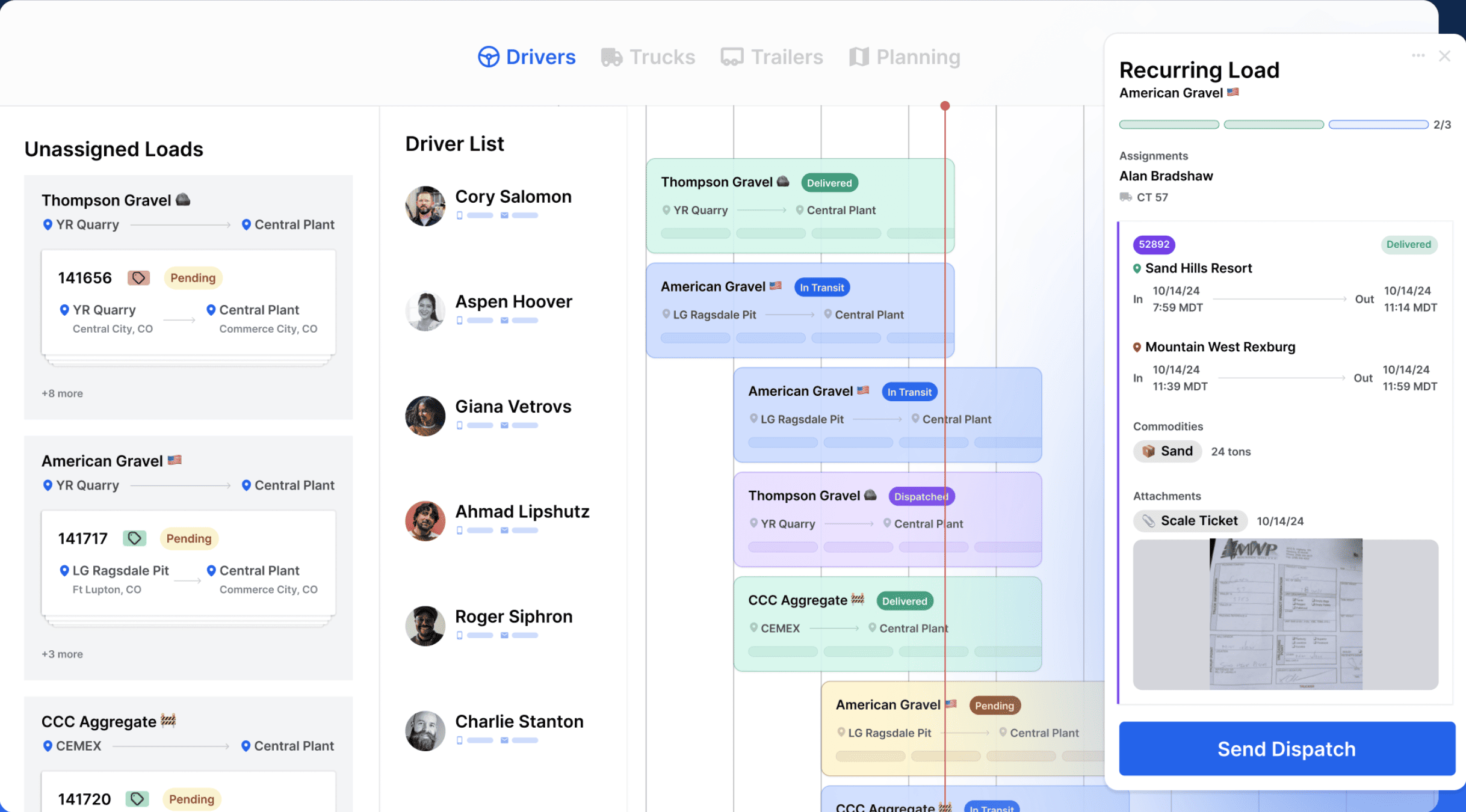Switch to the Trucks tab
This screenshot has width=1466, height=812.
pyautogui.click(x=648, y=57)
